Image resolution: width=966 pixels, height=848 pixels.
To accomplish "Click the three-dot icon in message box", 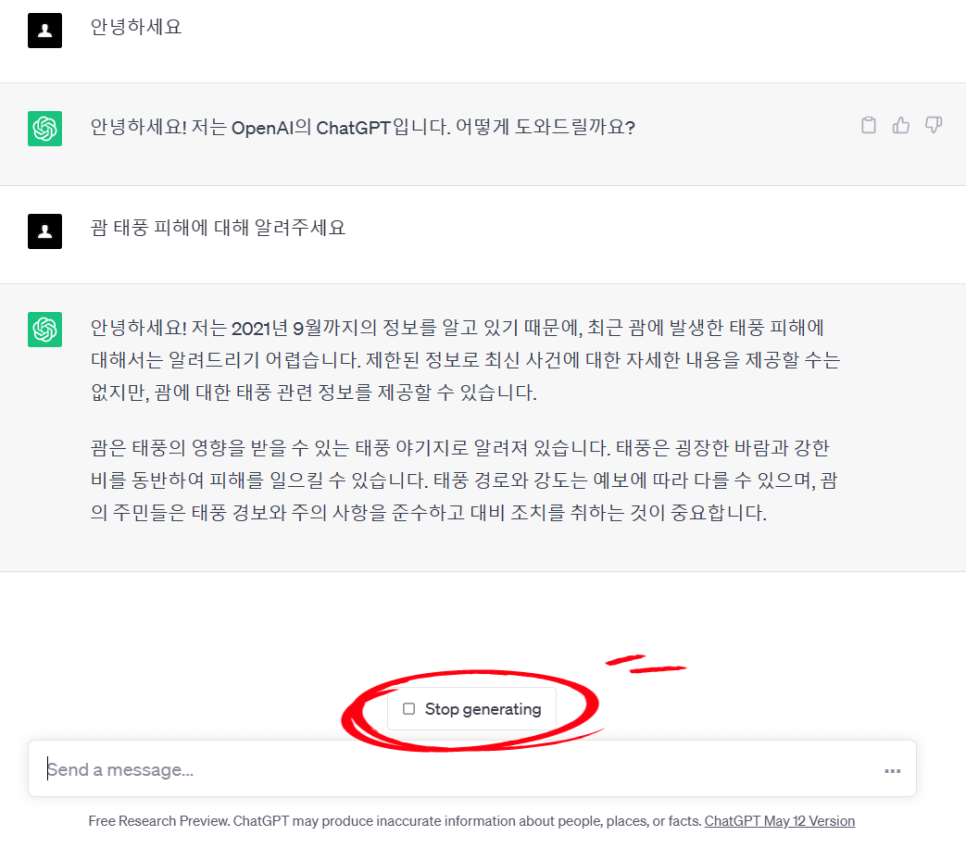I will (x=892, y=771).
